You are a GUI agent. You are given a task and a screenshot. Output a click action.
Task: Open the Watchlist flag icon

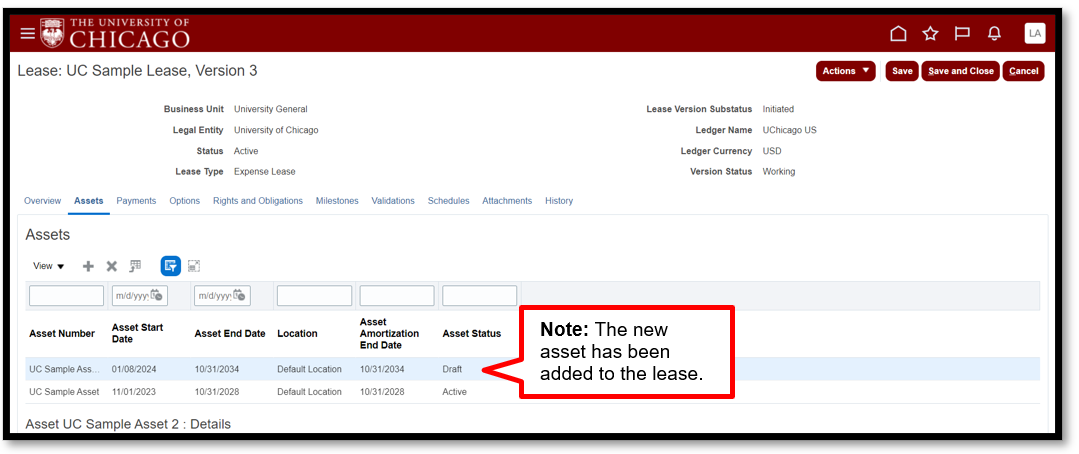coord(962,34)
